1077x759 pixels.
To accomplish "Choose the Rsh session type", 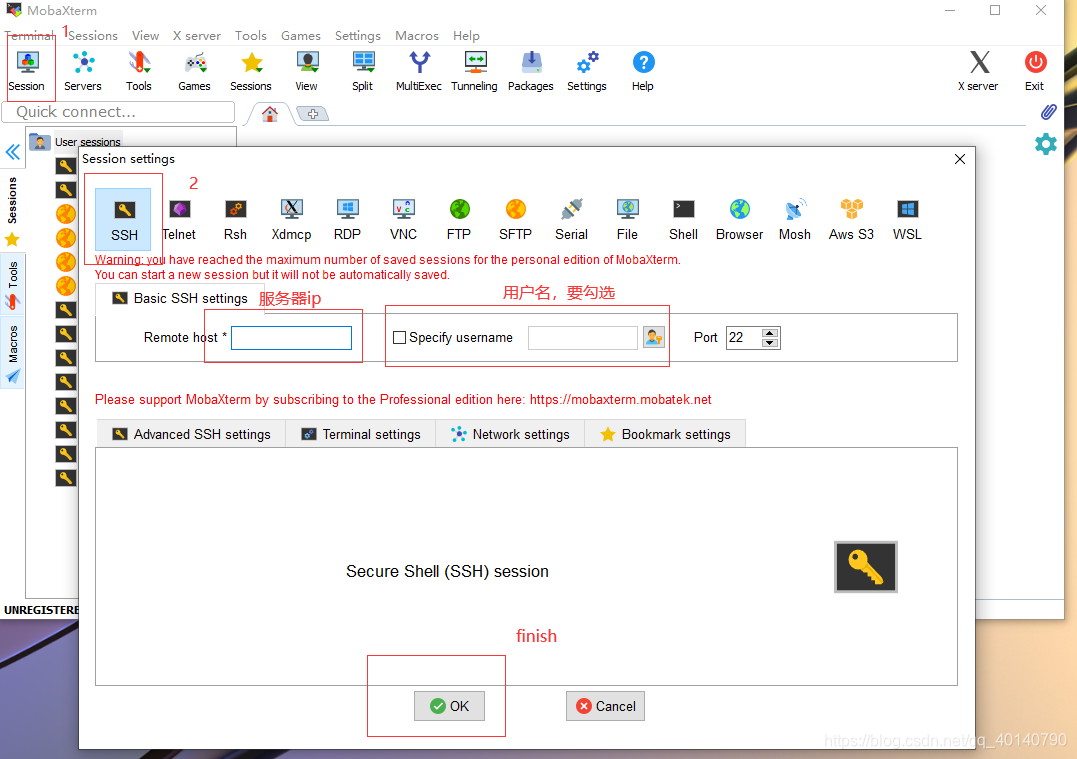I will coord(235,220).
